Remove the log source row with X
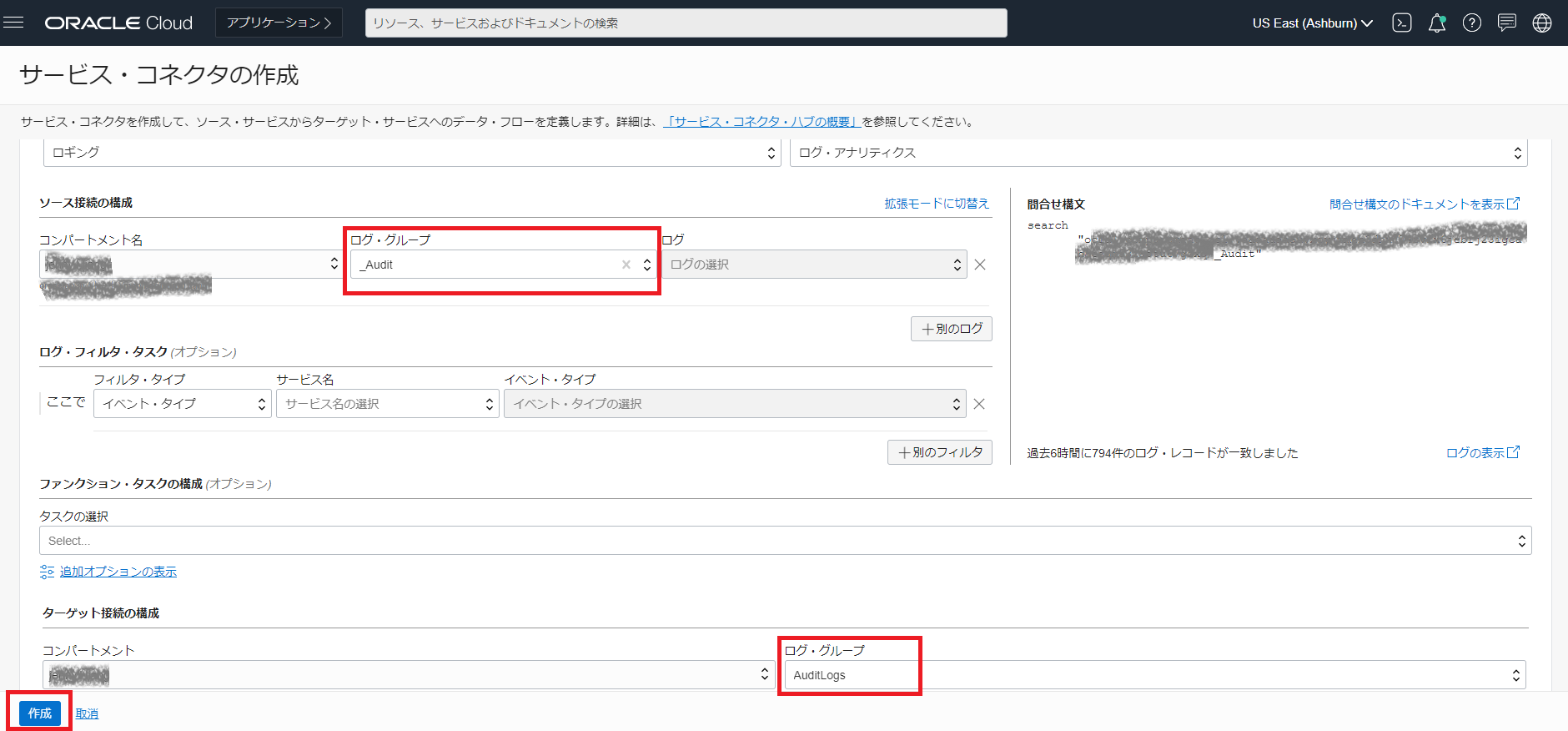The image size is (1568, 731). (x=980, y=265)
